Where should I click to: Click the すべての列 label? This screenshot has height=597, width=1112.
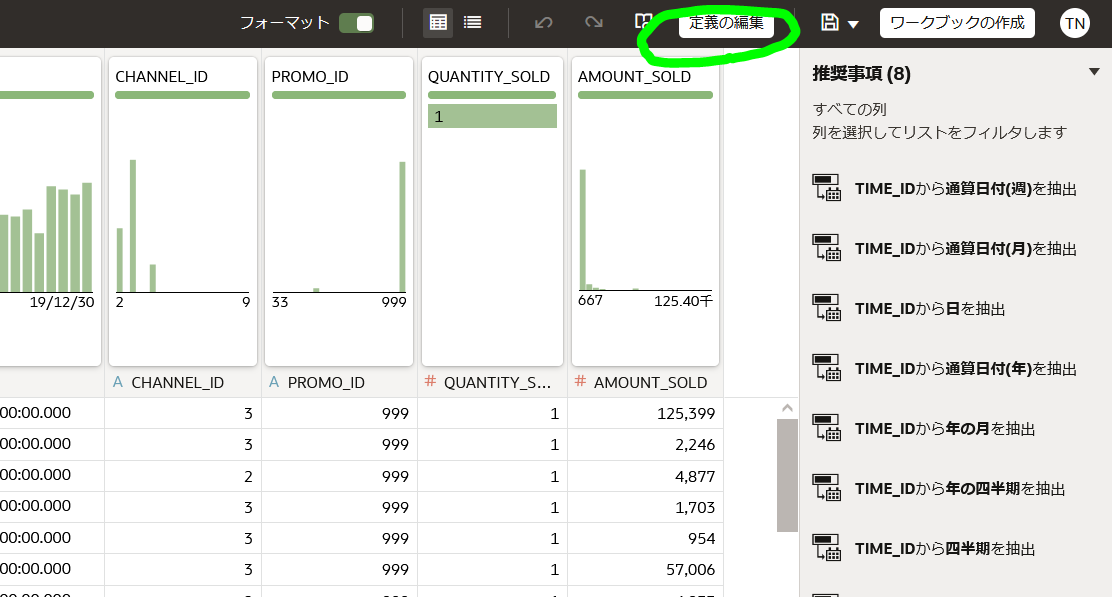coord(850,109)
